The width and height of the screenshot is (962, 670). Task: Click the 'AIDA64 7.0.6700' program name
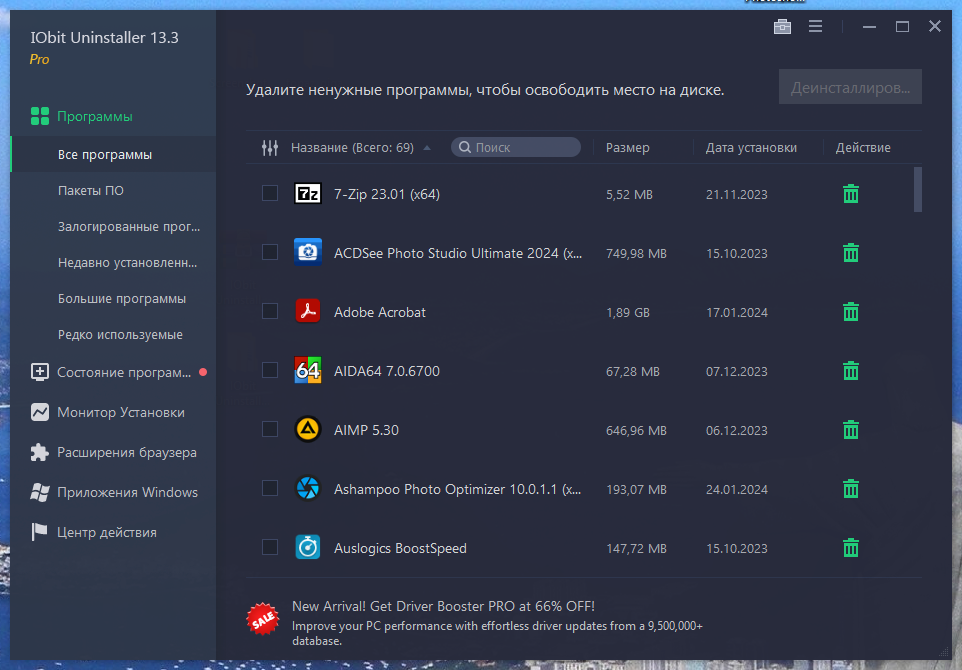[x=387, y=371]
